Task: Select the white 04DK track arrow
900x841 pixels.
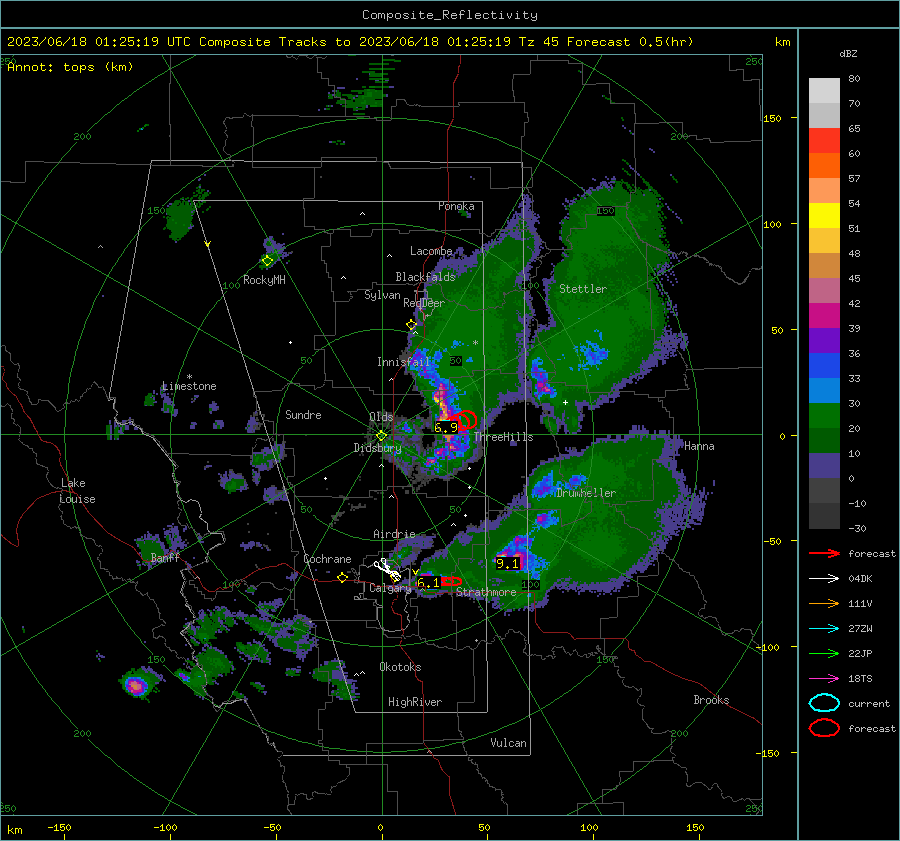Action: tap(824, 579)
